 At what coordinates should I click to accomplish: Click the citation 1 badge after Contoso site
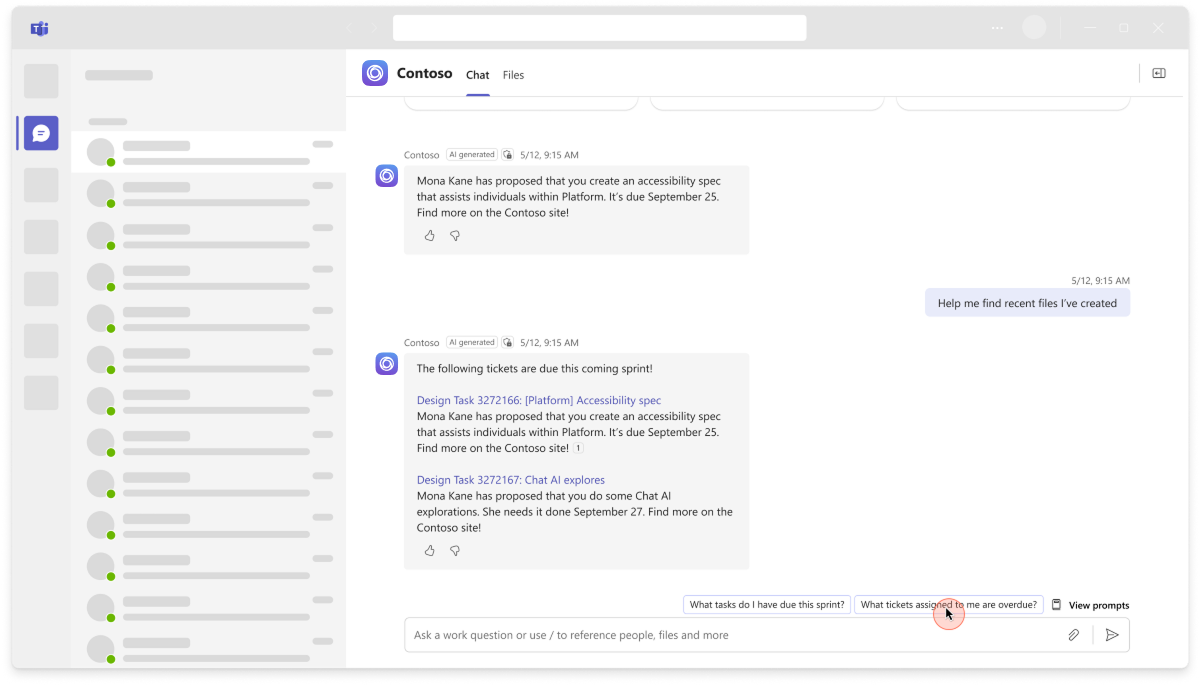pos(578,449)
